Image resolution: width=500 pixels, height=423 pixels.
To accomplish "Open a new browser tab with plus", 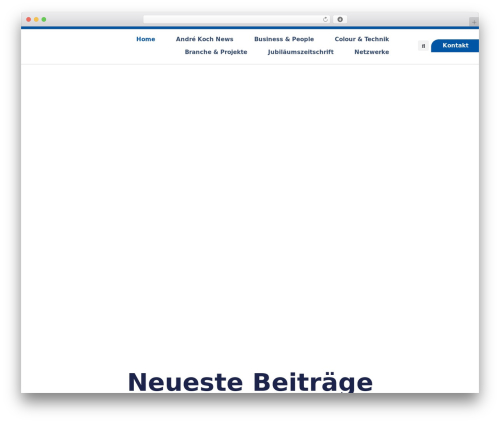I will [474, 22].
